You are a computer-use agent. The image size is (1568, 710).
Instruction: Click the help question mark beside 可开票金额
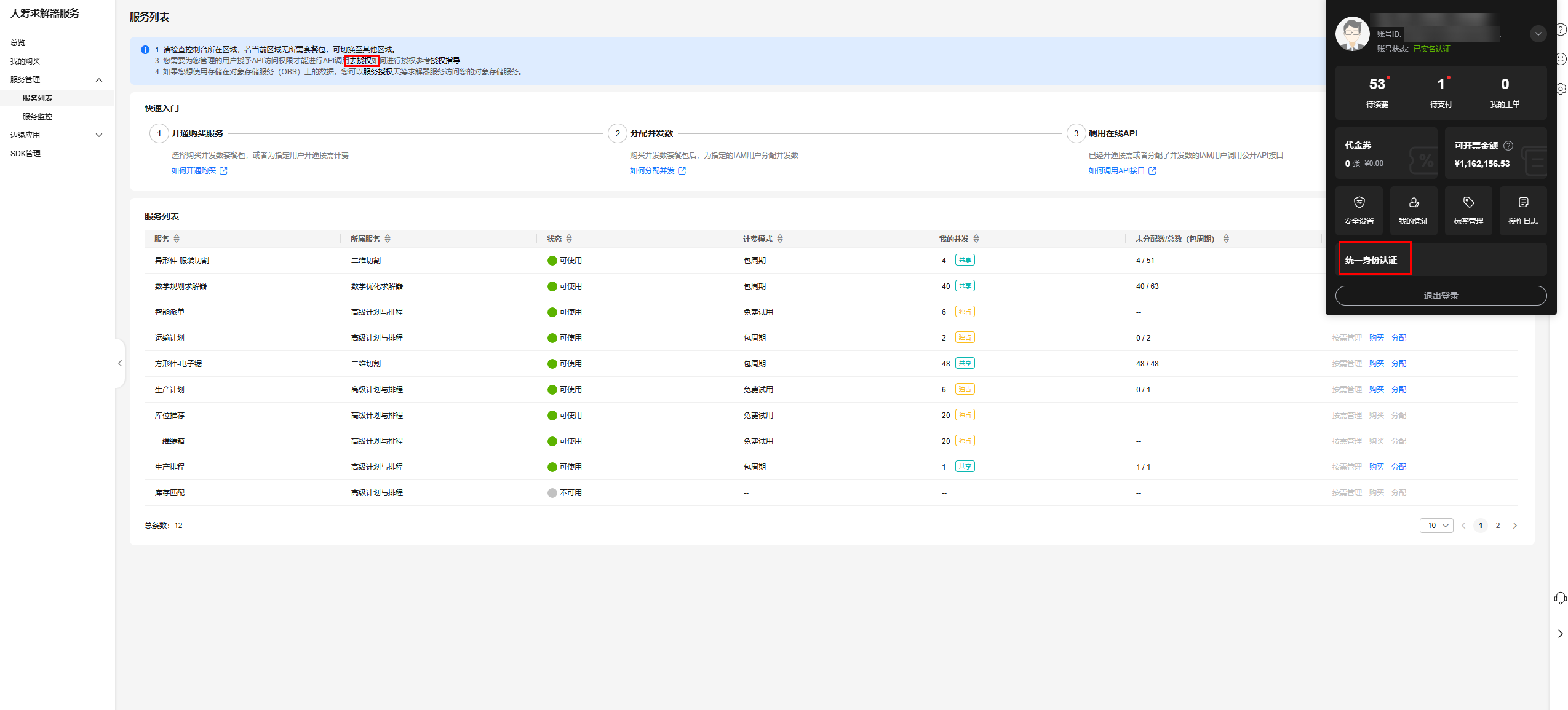pos(1508,146)
